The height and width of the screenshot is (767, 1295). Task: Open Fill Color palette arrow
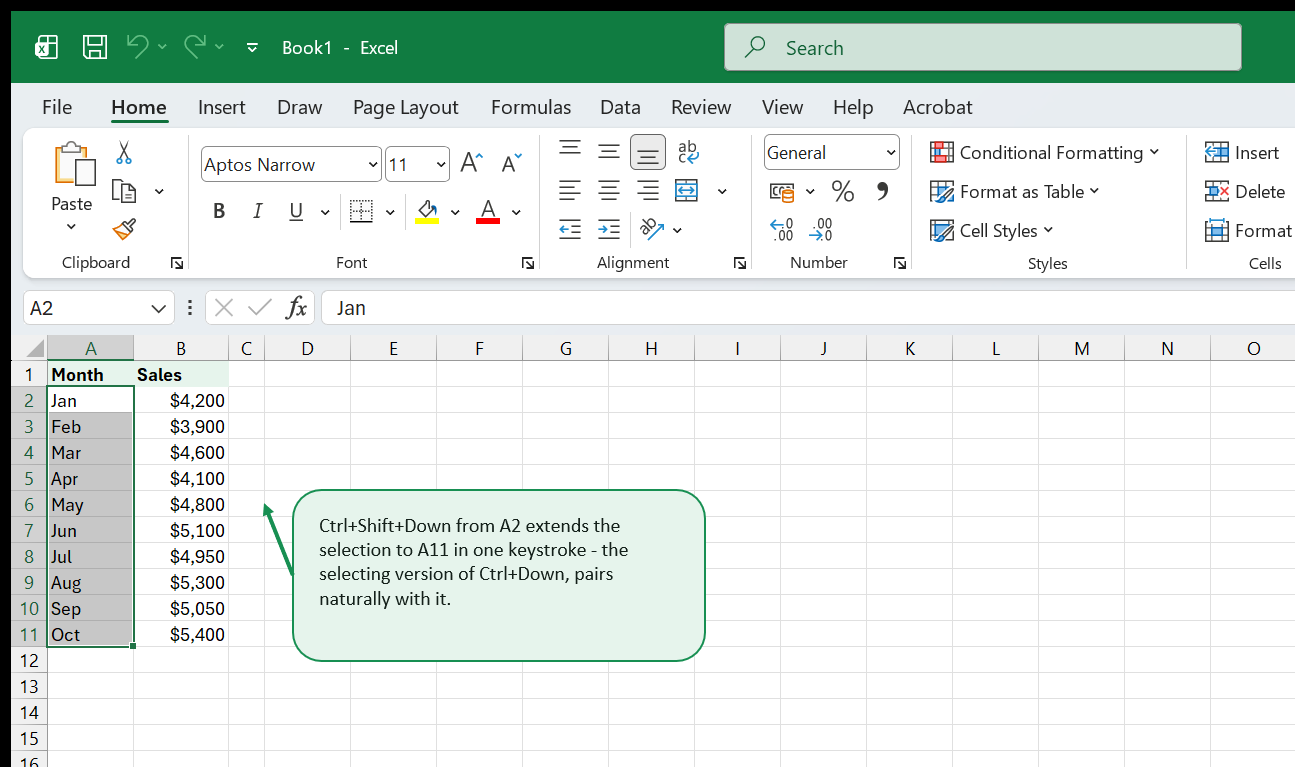[x=455, y=212]
